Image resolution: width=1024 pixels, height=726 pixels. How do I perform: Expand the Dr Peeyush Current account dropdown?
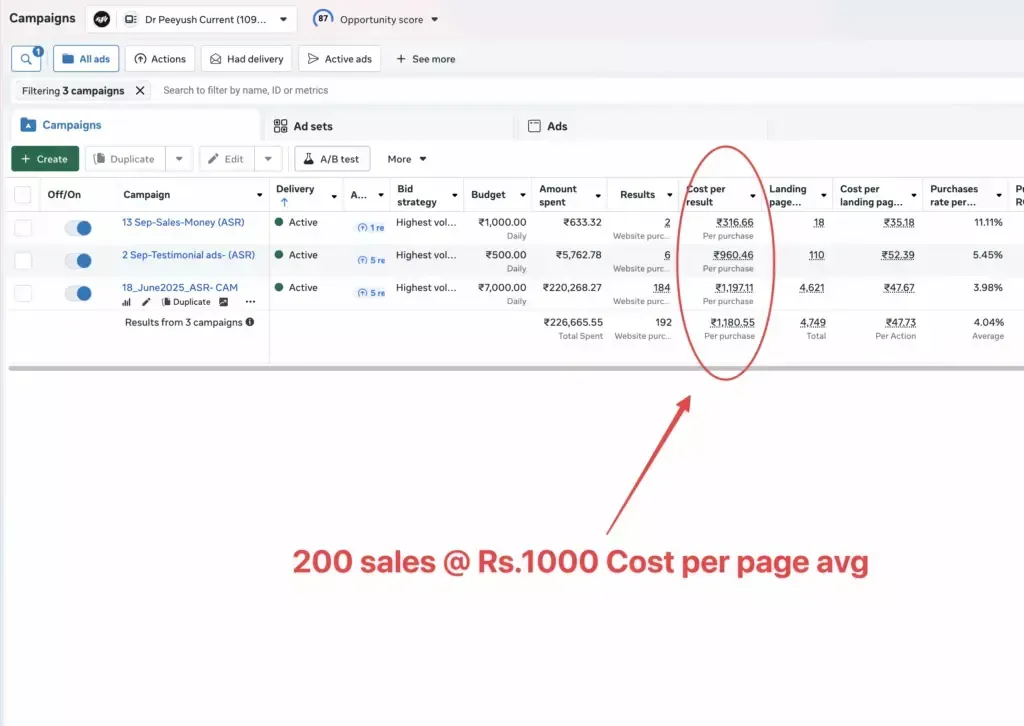coord(283,19)
